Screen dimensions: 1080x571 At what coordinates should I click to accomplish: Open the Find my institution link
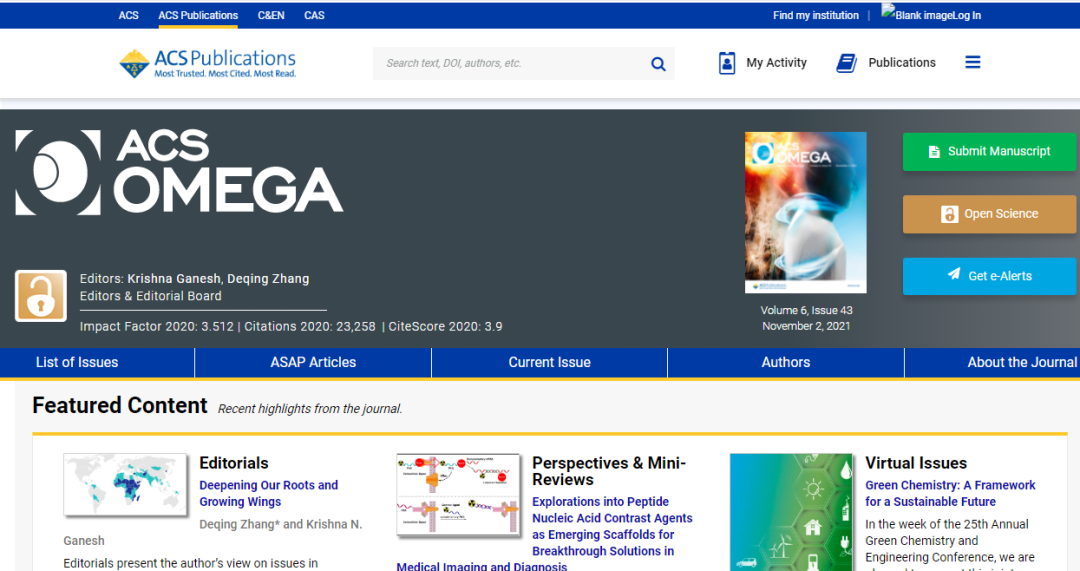[x=815, y=15]
